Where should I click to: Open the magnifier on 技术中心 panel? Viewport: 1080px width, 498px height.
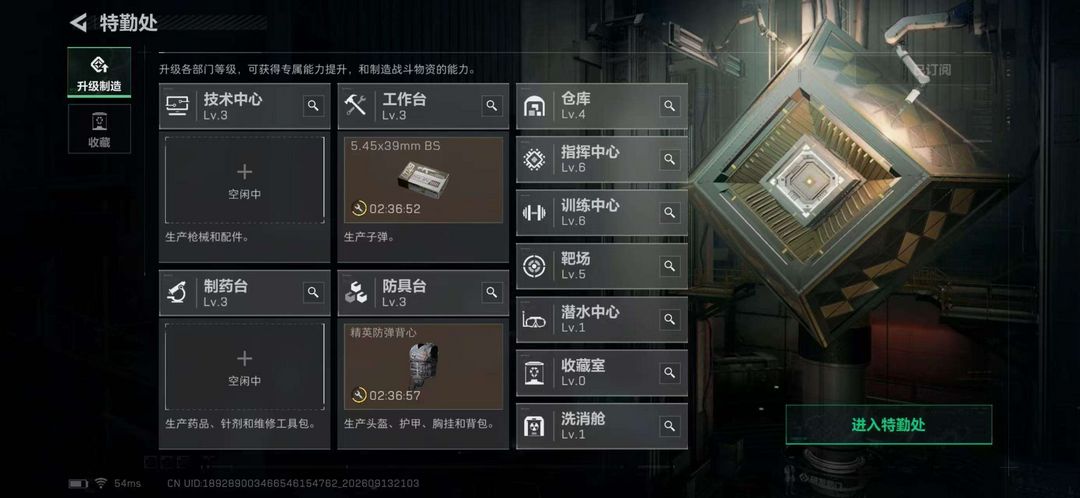point(313,105)
